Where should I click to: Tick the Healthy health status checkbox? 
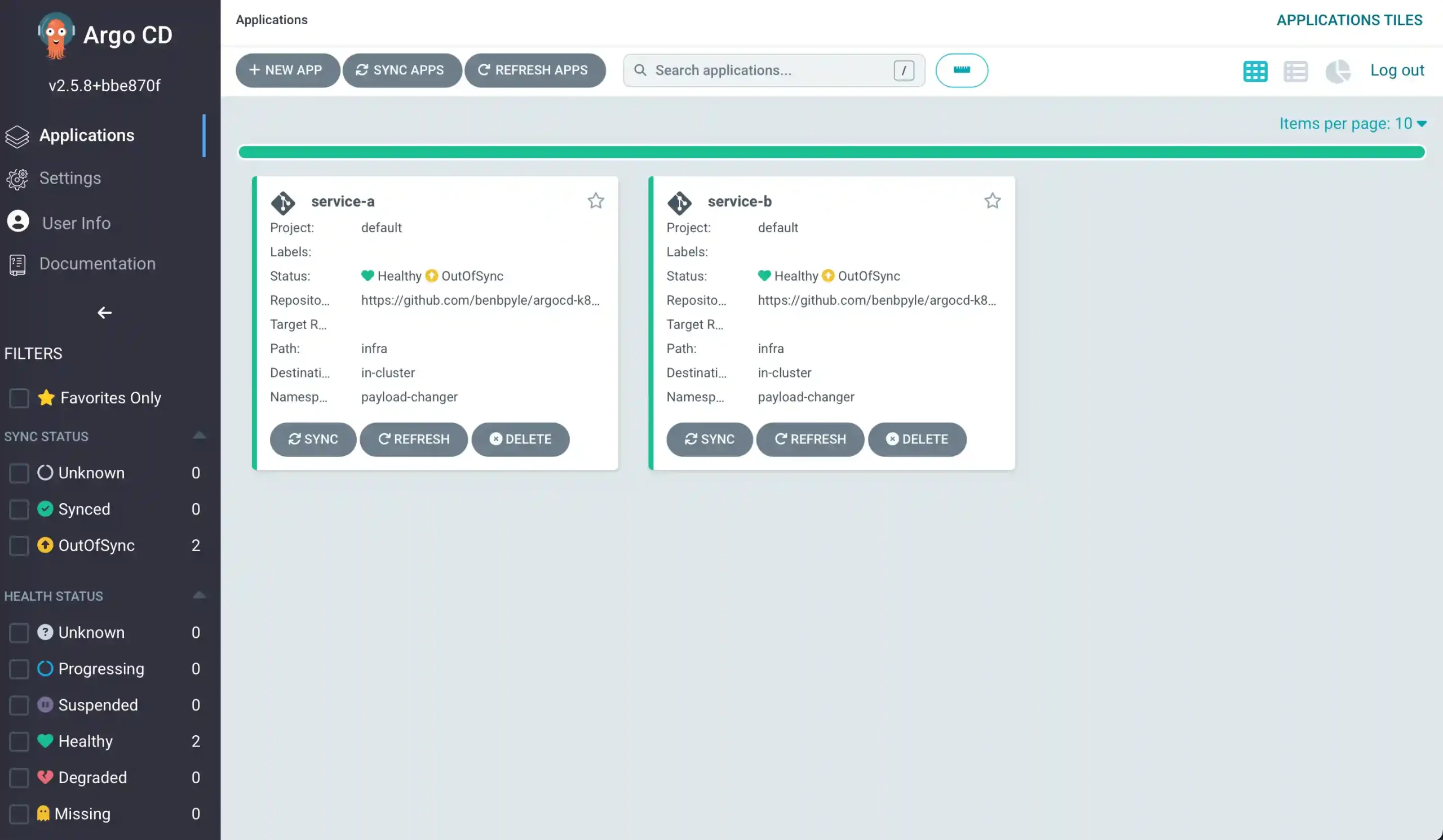tap(19, 741)
